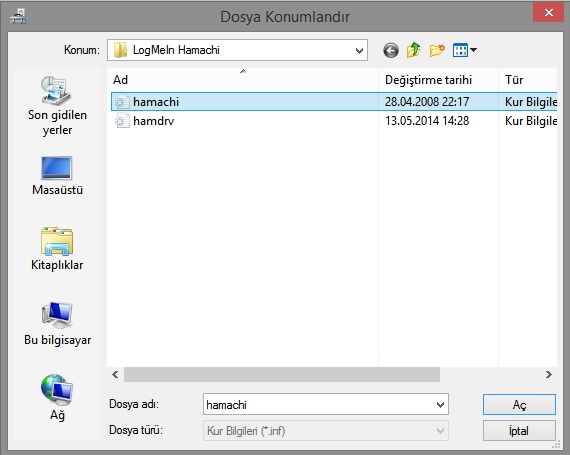
Task: Sort by the Değiştirme tarihi column header
Action: [x=438, y=80]
